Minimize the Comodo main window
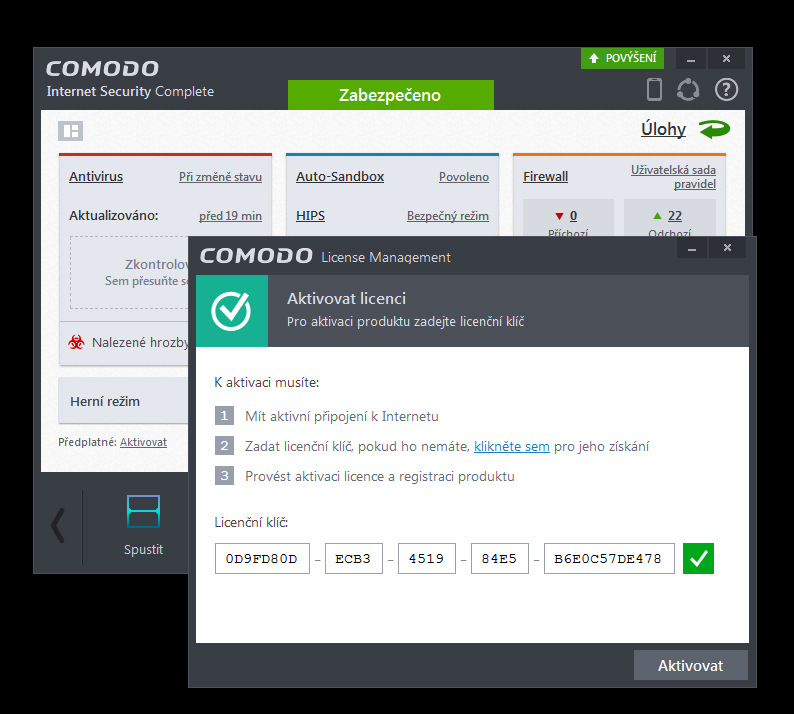794x714 pixels. (x=691, y=59)
